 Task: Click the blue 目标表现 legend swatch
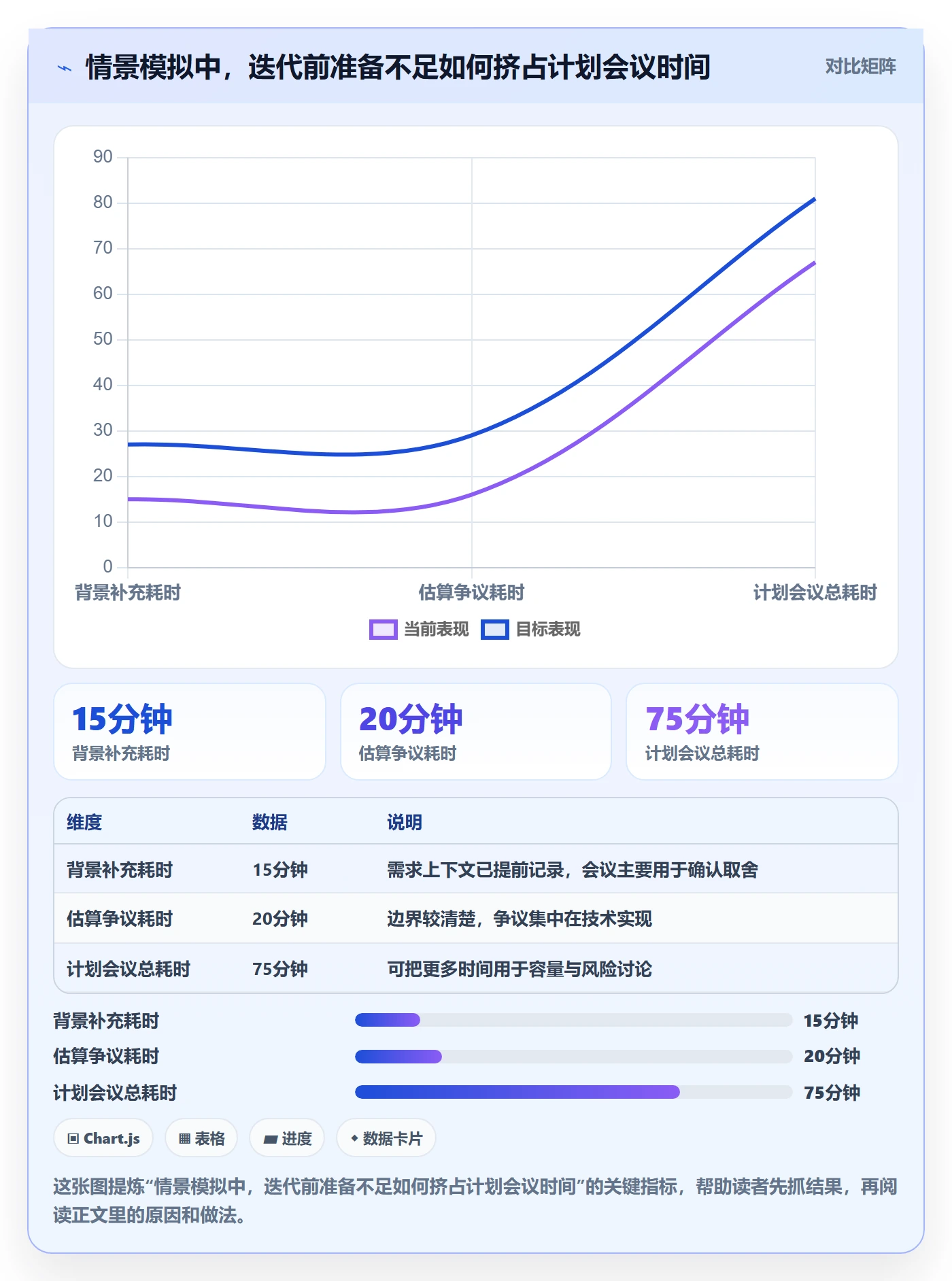coord(494,630)
